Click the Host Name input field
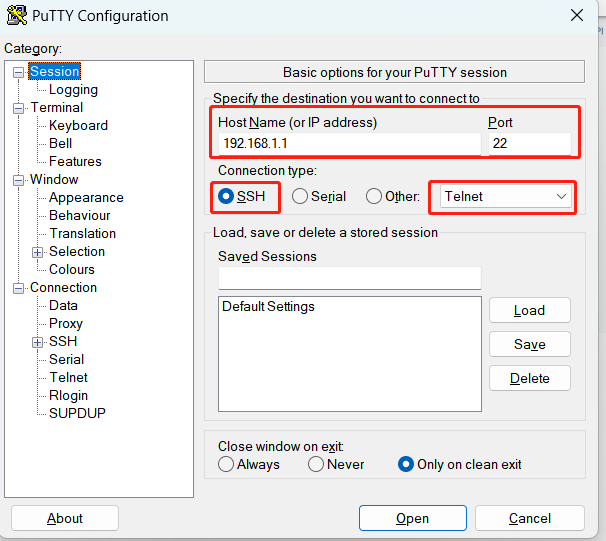The height and width of the screenshot is (541, 606). (350, 144)
